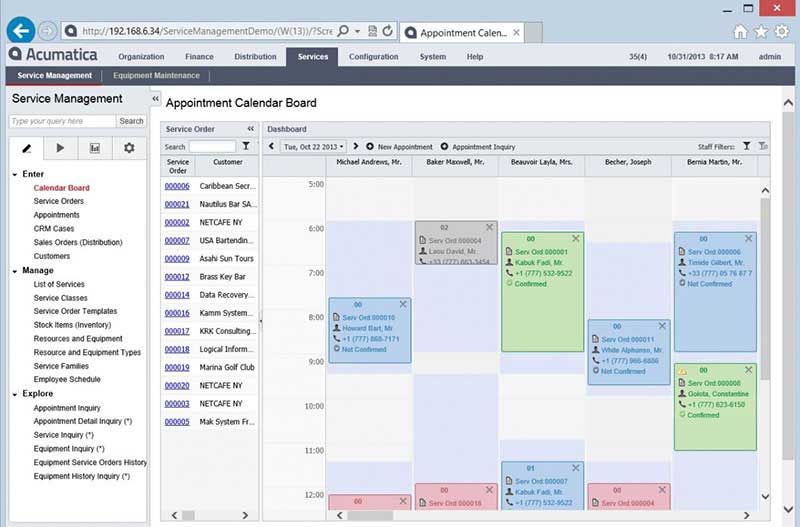Click Appointment Inquiry button
Screen dimensions: 800x527
coord(478,147)
